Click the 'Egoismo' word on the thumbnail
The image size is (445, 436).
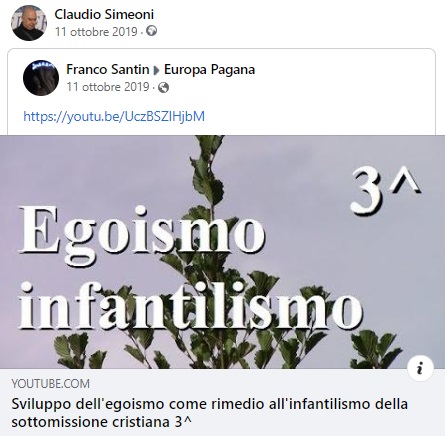(142, 232)
